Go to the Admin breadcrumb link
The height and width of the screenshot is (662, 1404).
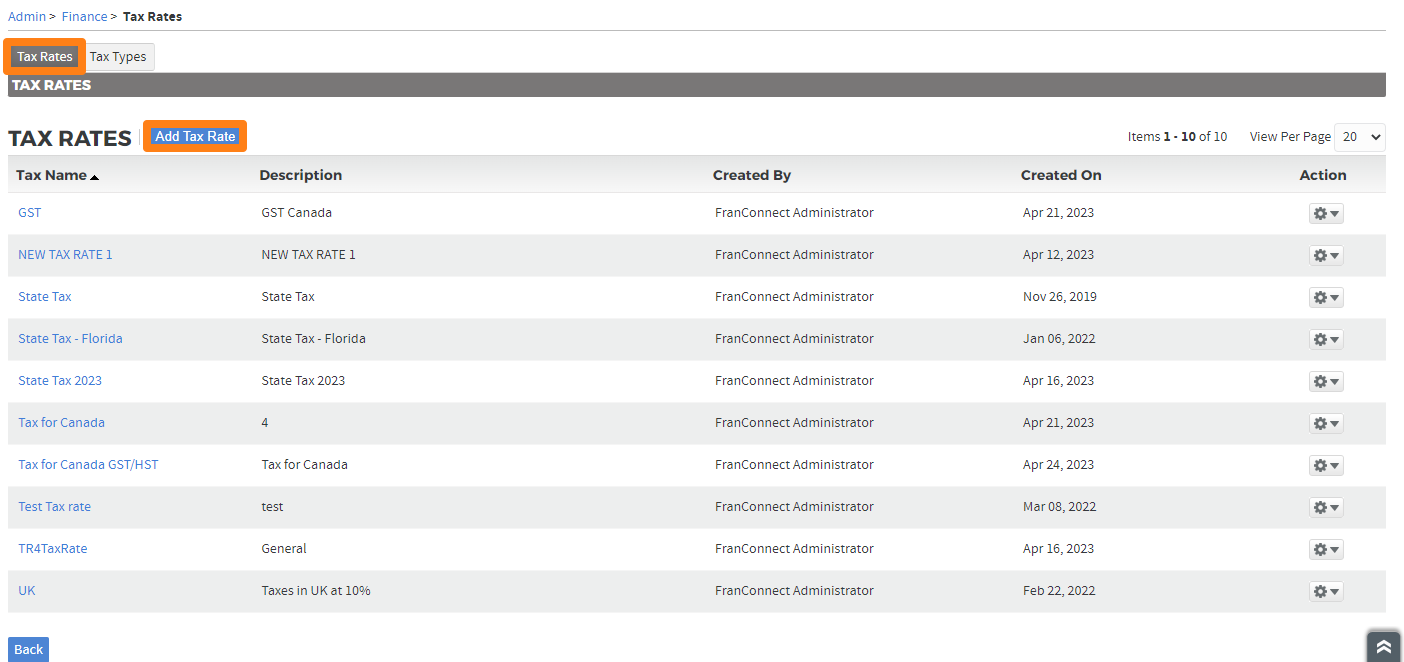pos(27,16)
